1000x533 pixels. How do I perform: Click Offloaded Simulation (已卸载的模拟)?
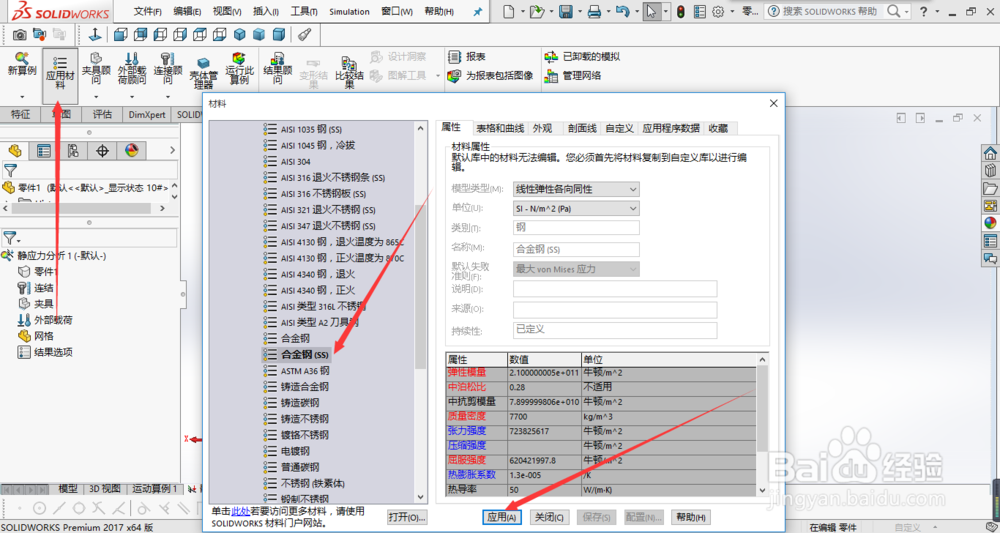pos(582,57)
